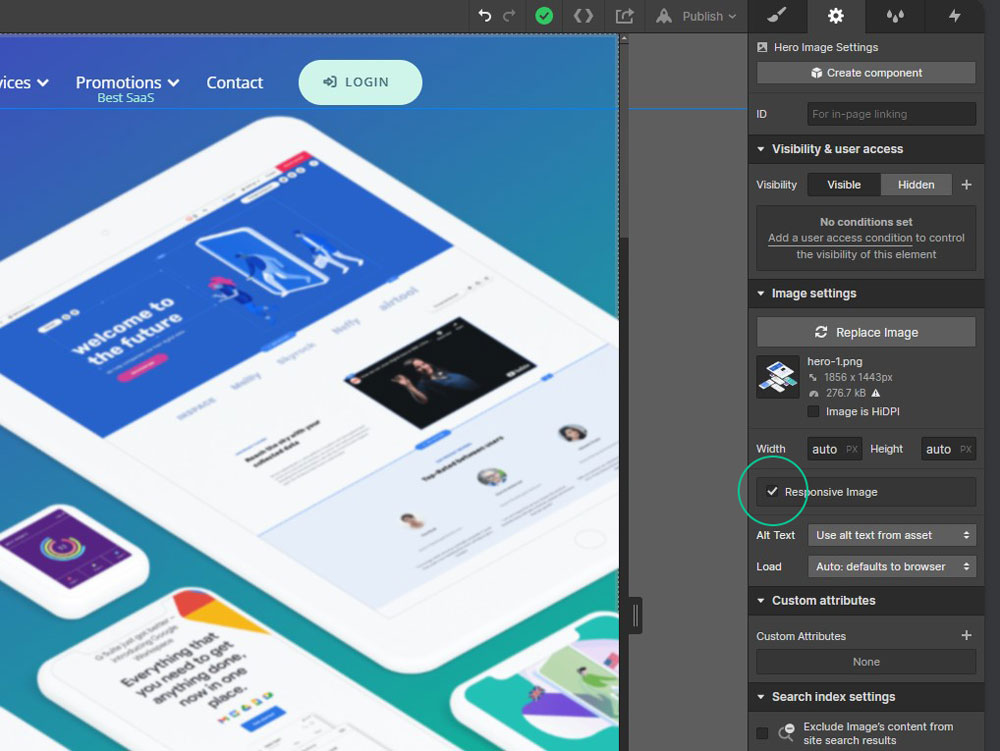Screen dimensions: 1000x751
Task: Open the Style Manager drops tab
Action: point(895,15)
